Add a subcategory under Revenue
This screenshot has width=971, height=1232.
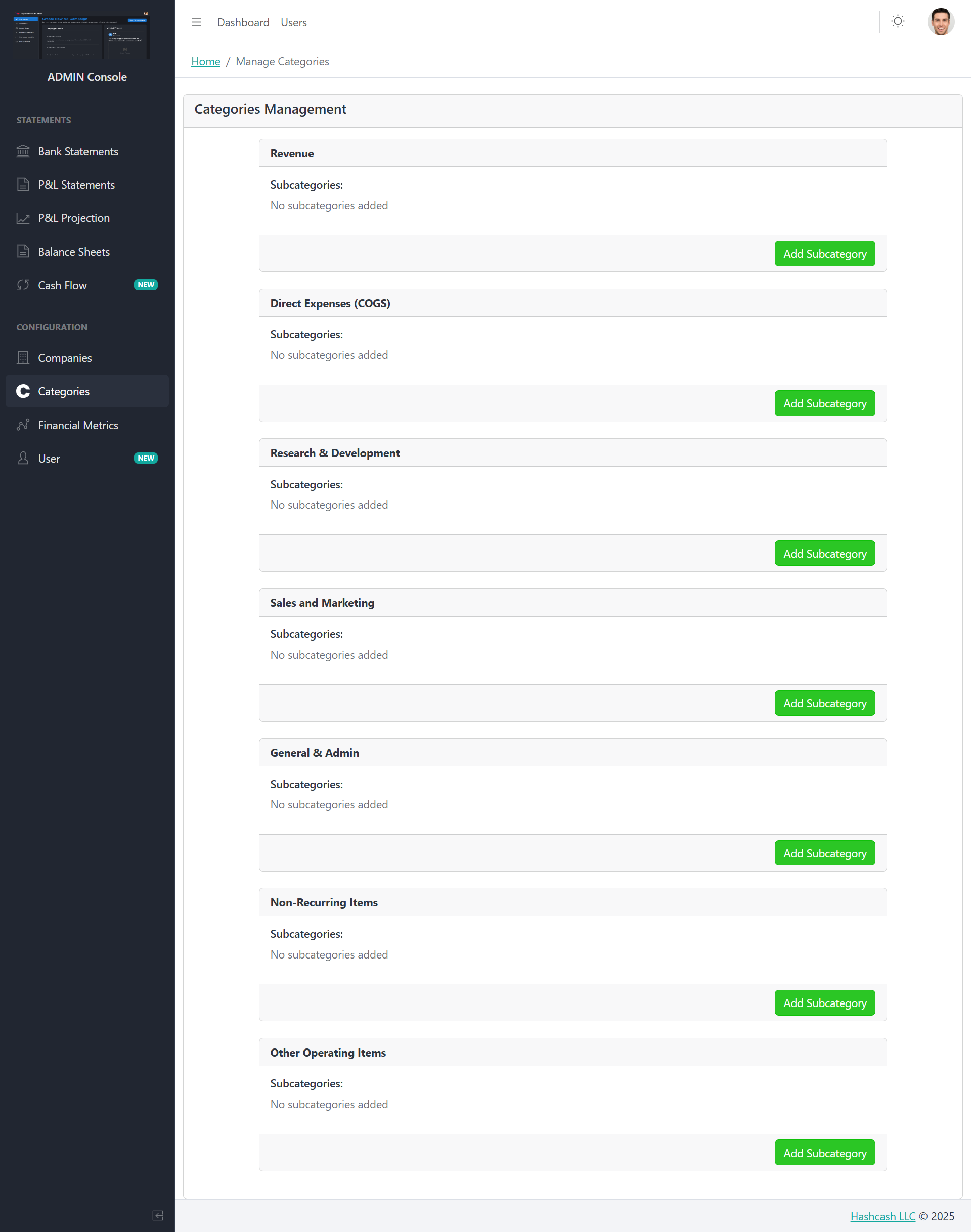824,253
